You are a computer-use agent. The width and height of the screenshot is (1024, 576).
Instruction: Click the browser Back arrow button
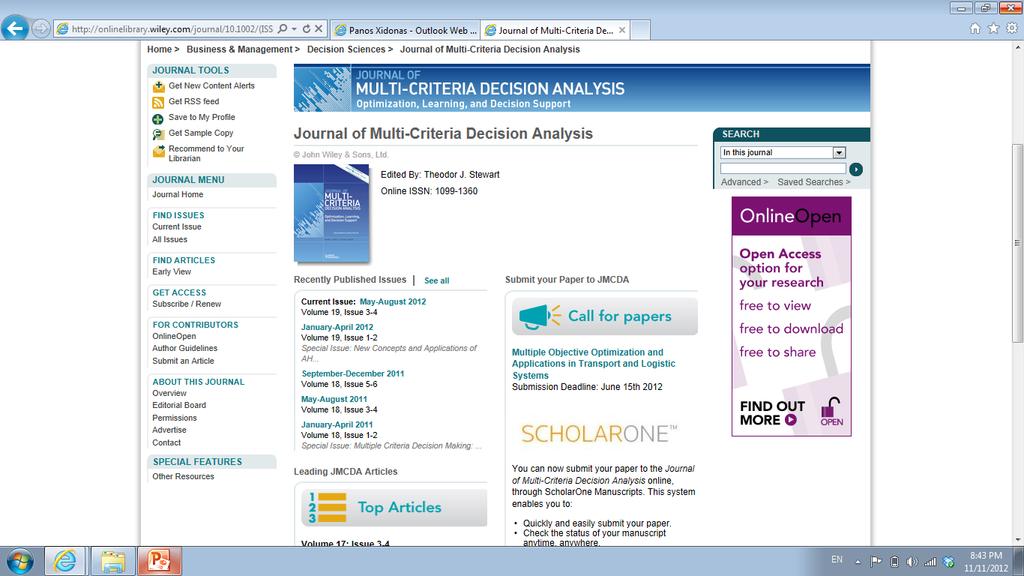[14, 28]
